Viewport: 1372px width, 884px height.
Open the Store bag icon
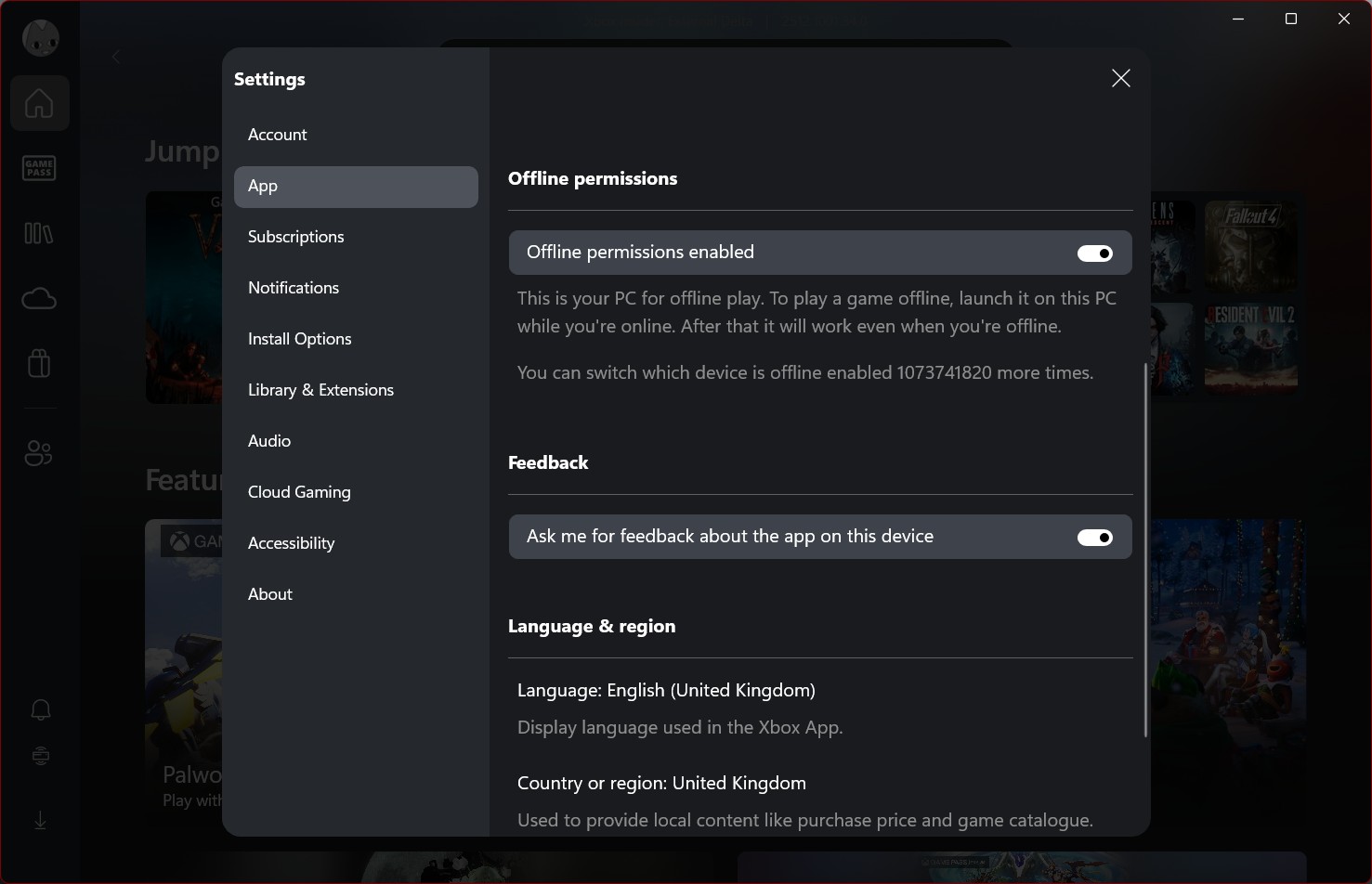(x=39, y=363)
